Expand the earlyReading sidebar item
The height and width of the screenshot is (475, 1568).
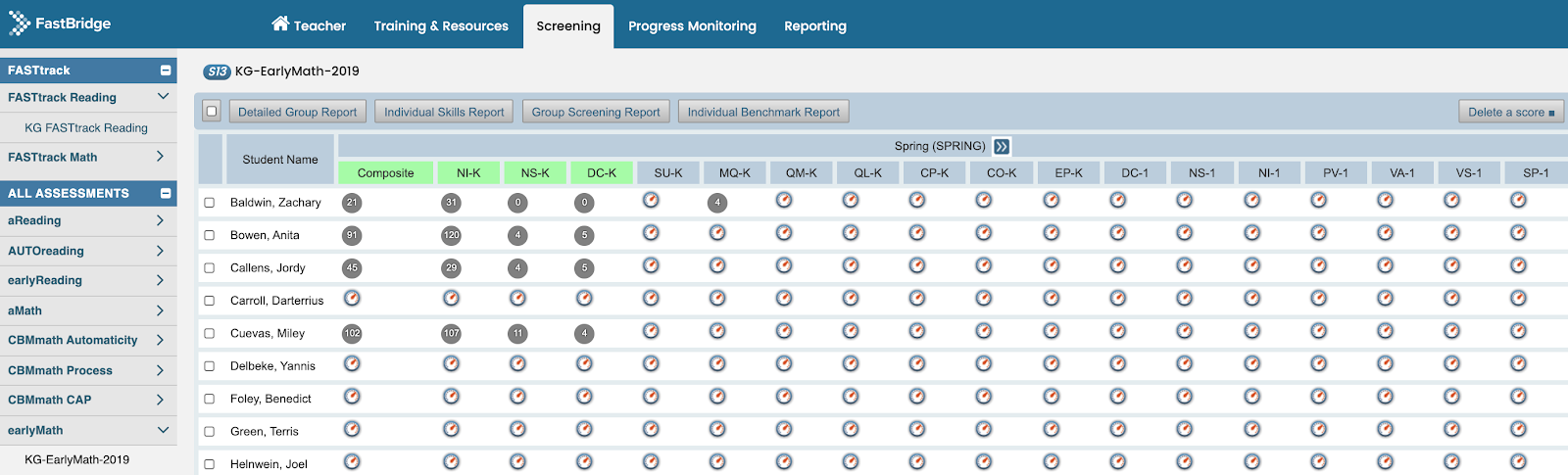160,280
